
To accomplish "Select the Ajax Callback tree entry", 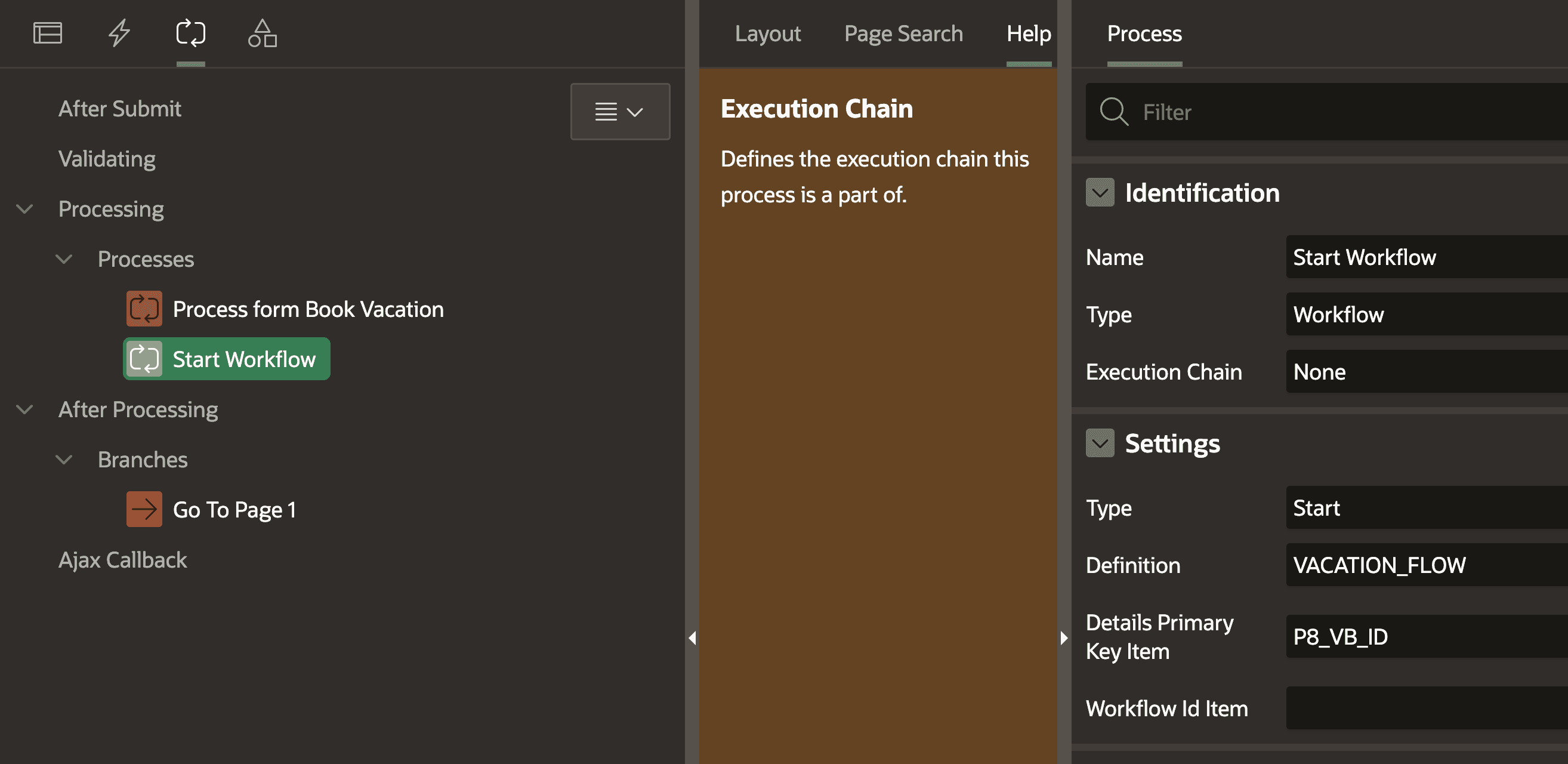I will [122, 559].
